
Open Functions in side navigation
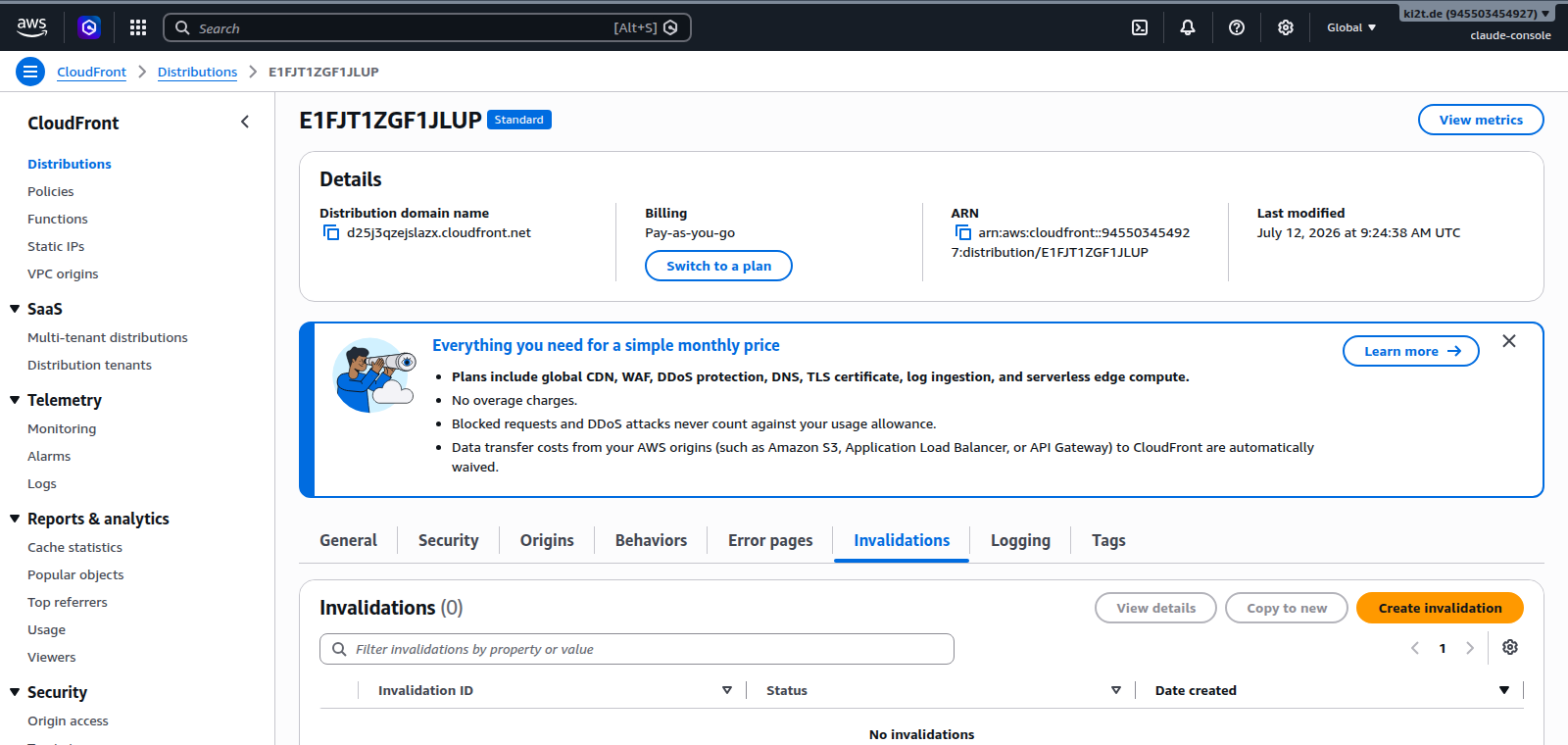(x=58, y=219)
